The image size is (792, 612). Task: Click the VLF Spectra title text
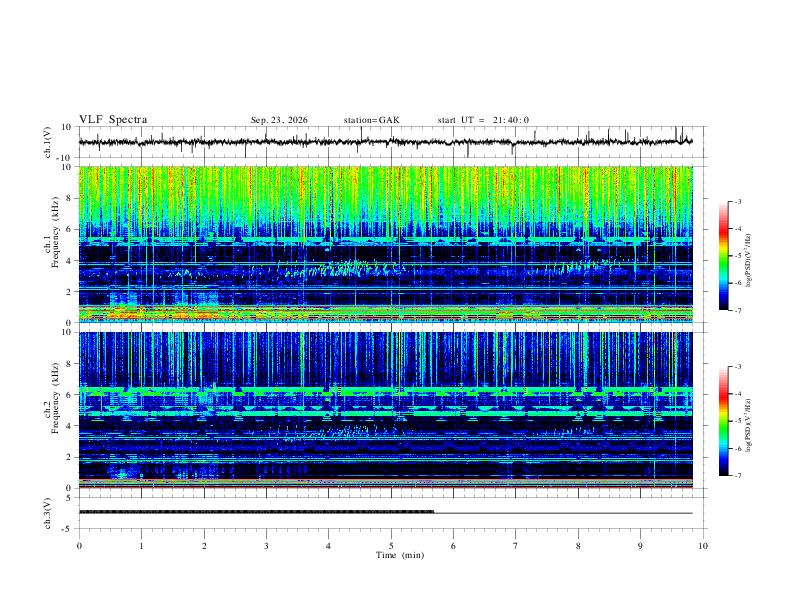(x=113, y=120)
